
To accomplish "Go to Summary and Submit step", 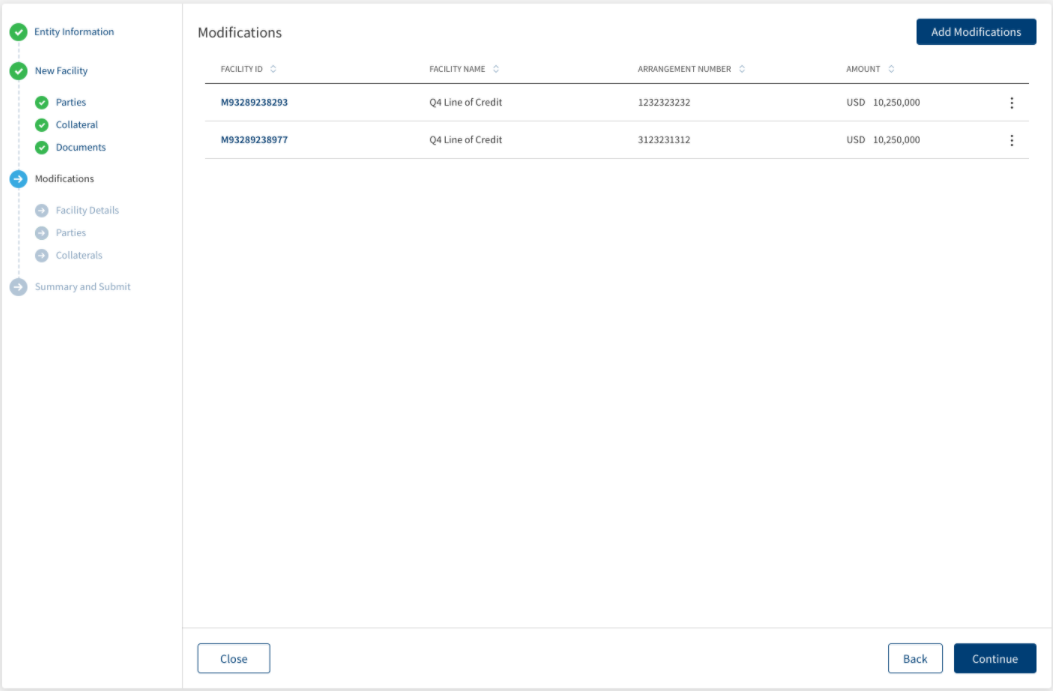I will pyautogui.click(x=83, y=287).
